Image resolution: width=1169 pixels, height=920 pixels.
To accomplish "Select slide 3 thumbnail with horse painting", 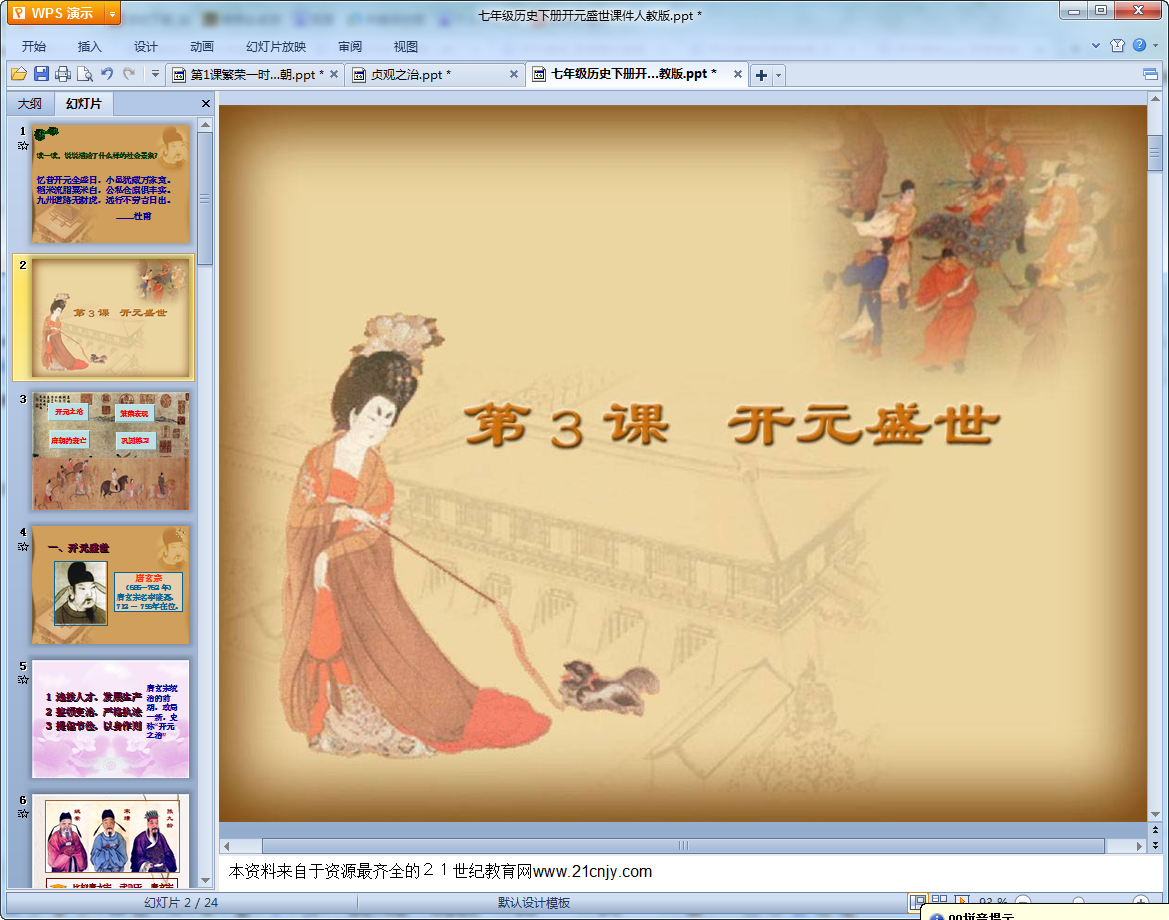I will [110, 451].
